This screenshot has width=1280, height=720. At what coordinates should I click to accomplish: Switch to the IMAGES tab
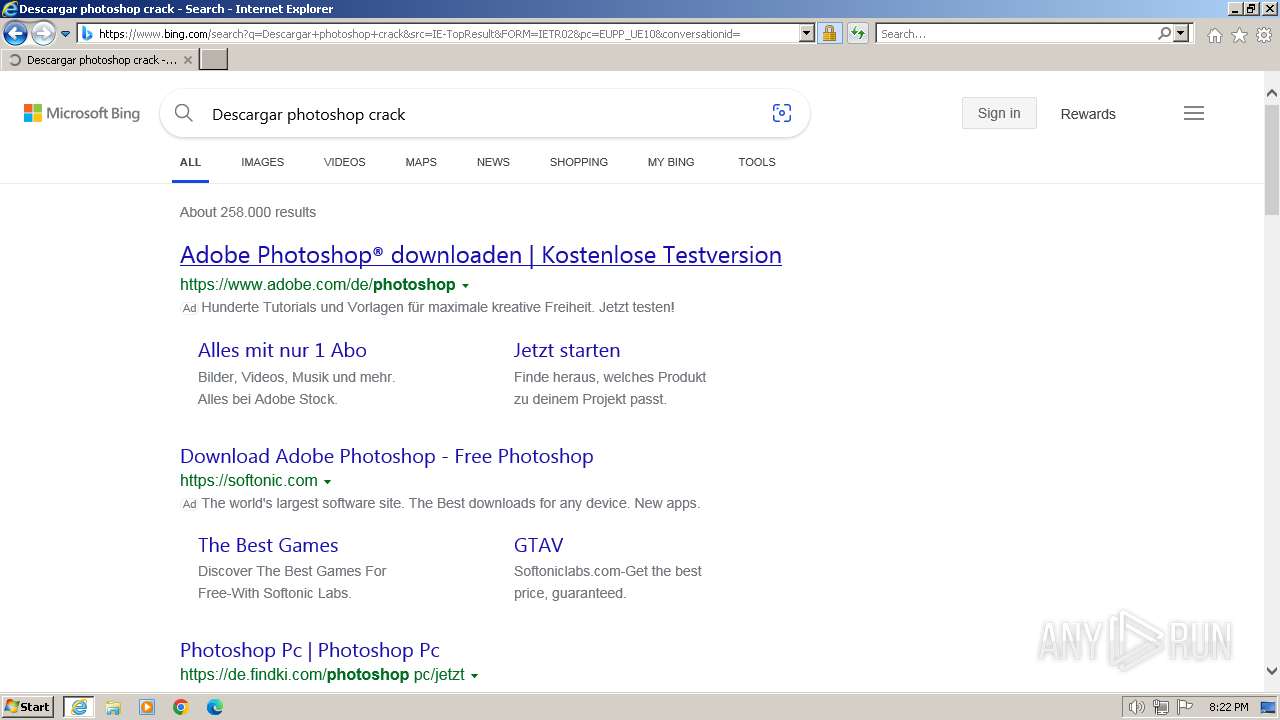pyautogui.click(x=262, y=162)
